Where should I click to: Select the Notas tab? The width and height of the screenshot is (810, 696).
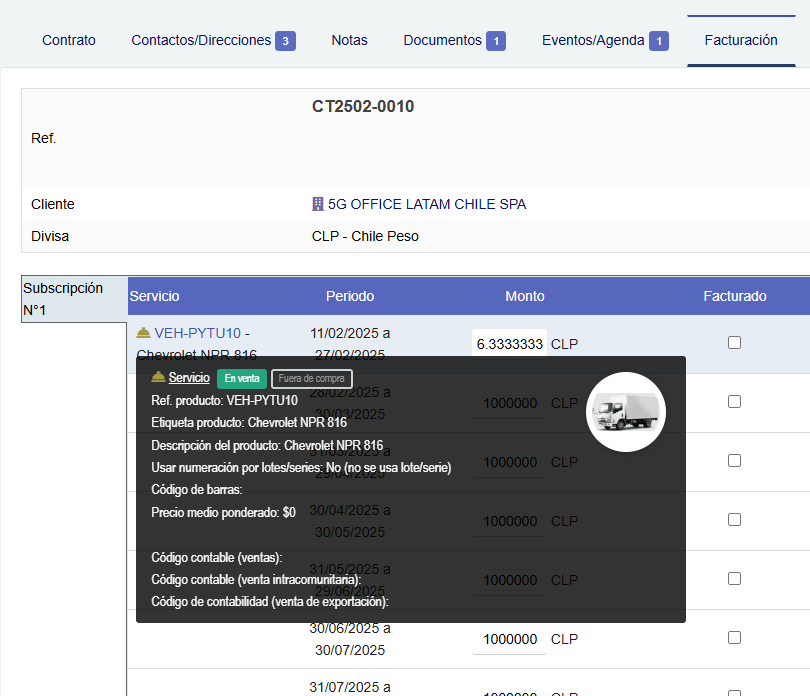[349, 41]
